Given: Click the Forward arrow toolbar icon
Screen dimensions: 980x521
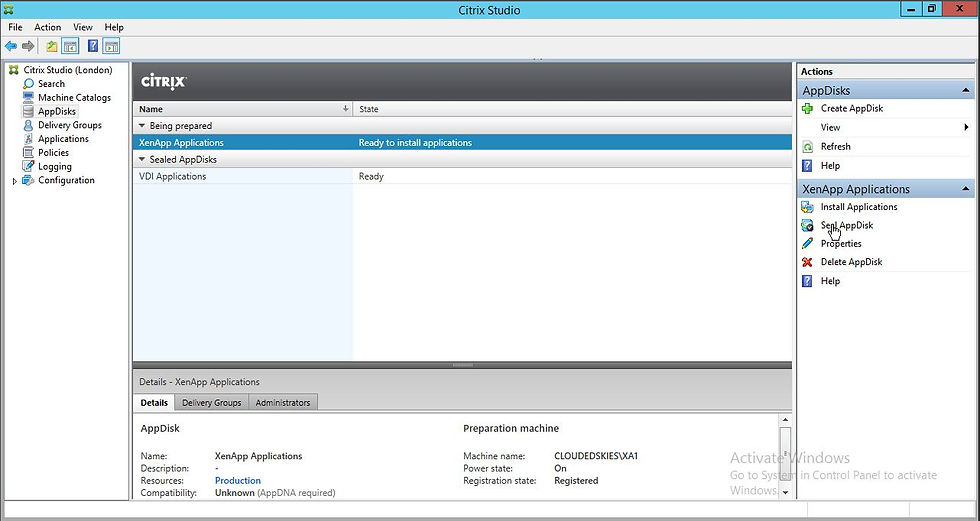Looking at the screenshot, I should [x=28, y=46].
